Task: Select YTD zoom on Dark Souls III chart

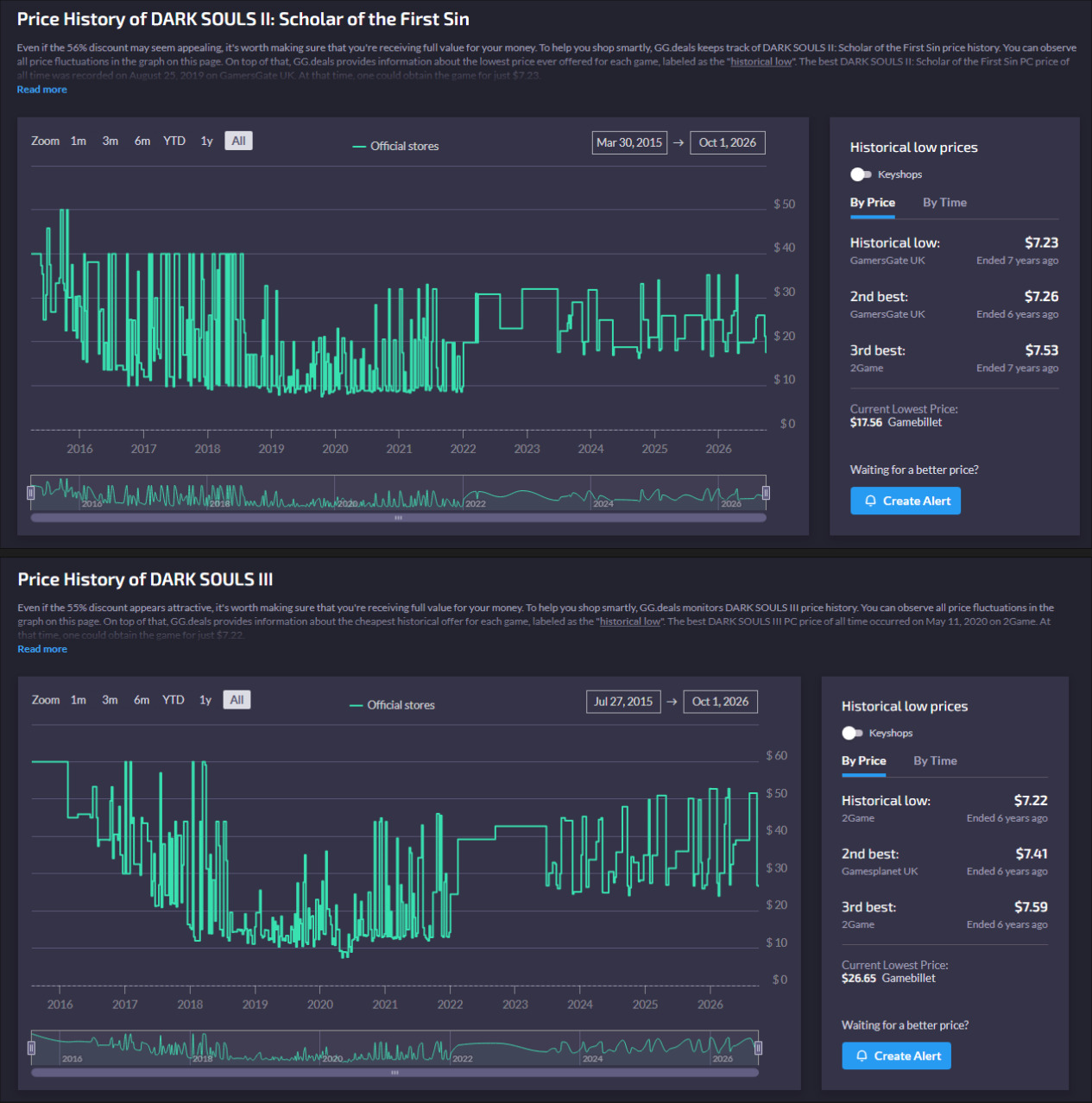Action: click(174, 700)
